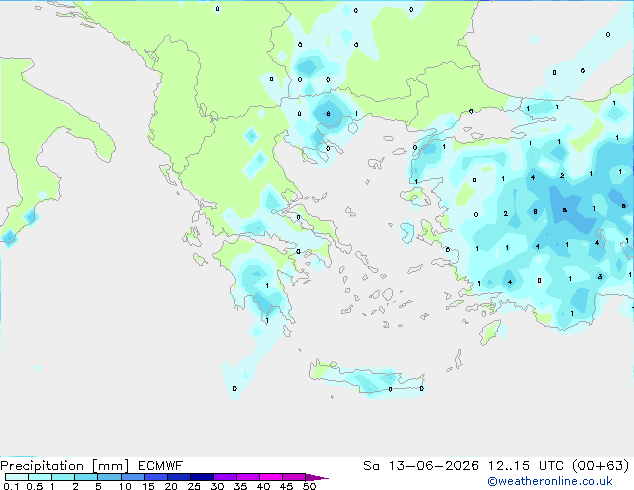Choose the legend swatch between 20 and 25

coord(178,477)
